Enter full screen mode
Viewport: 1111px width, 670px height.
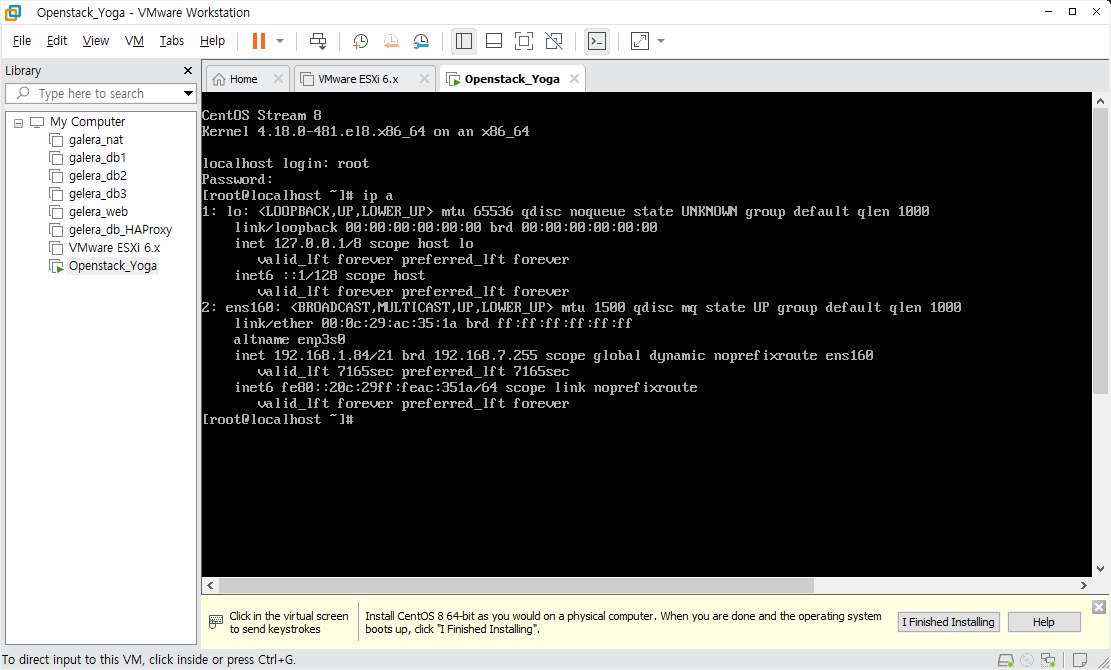(524, 41)
